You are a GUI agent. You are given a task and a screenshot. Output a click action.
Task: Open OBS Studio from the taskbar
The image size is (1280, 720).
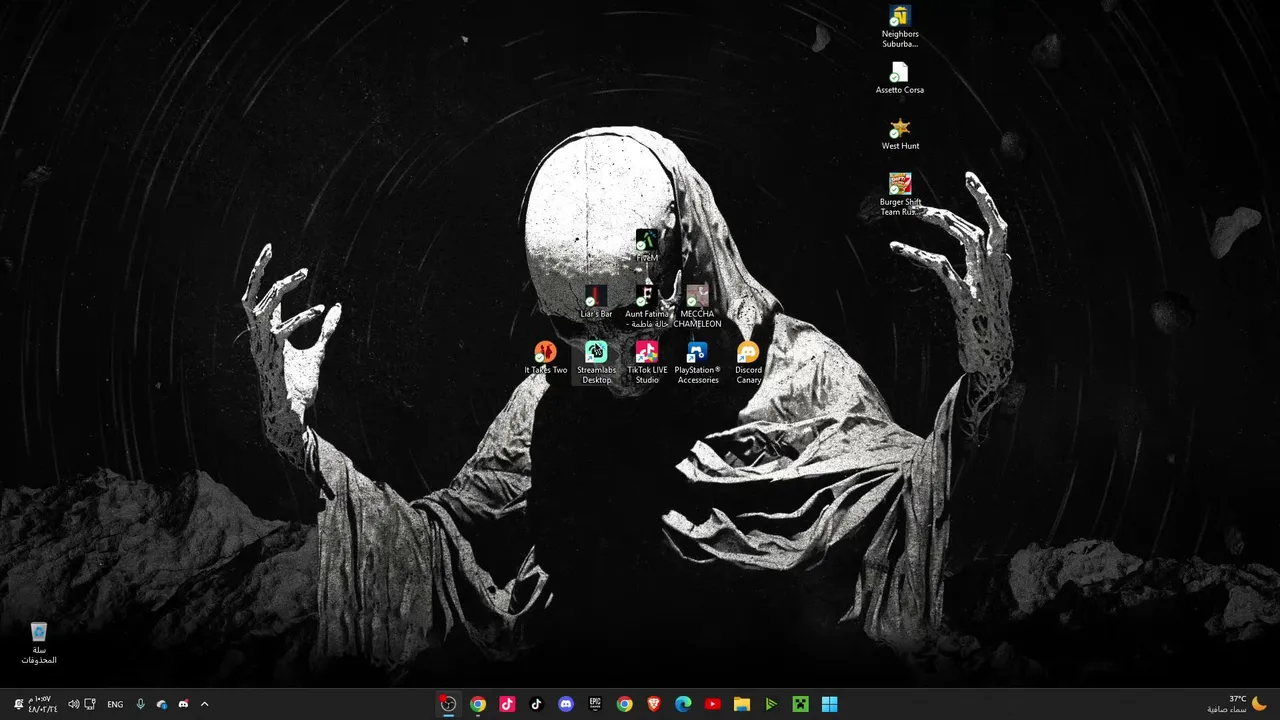point(448,704)
